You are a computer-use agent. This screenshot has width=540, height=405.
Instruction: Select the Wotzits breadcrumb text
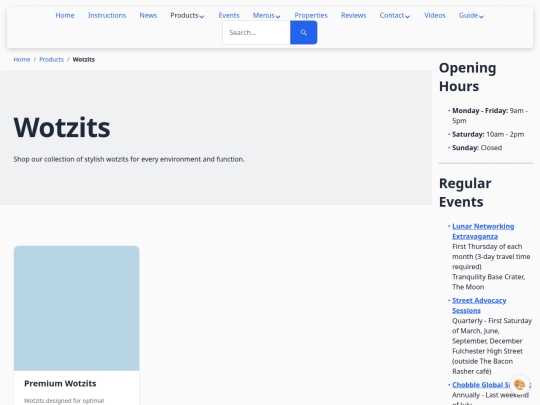84,60
